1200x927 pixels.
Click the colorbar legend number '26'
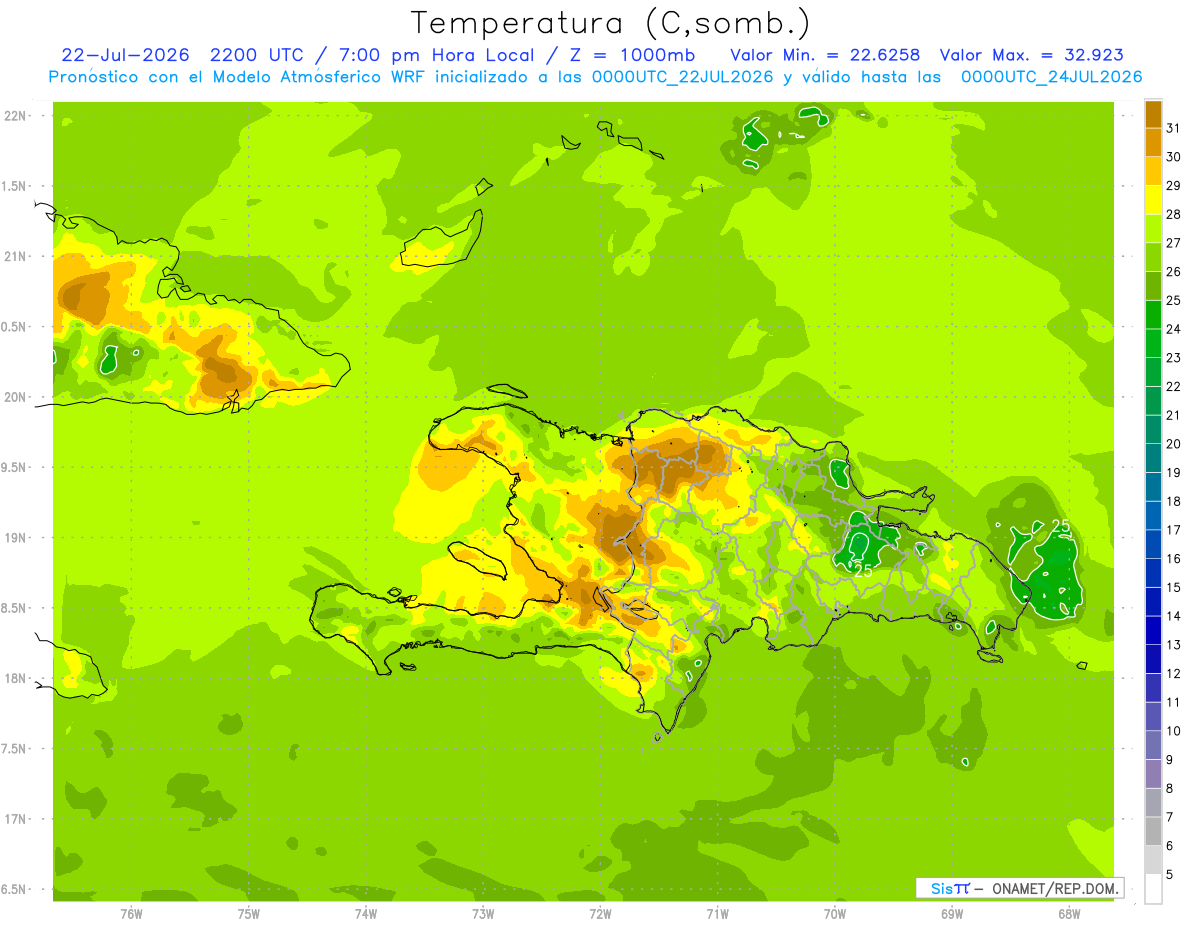1175,271
